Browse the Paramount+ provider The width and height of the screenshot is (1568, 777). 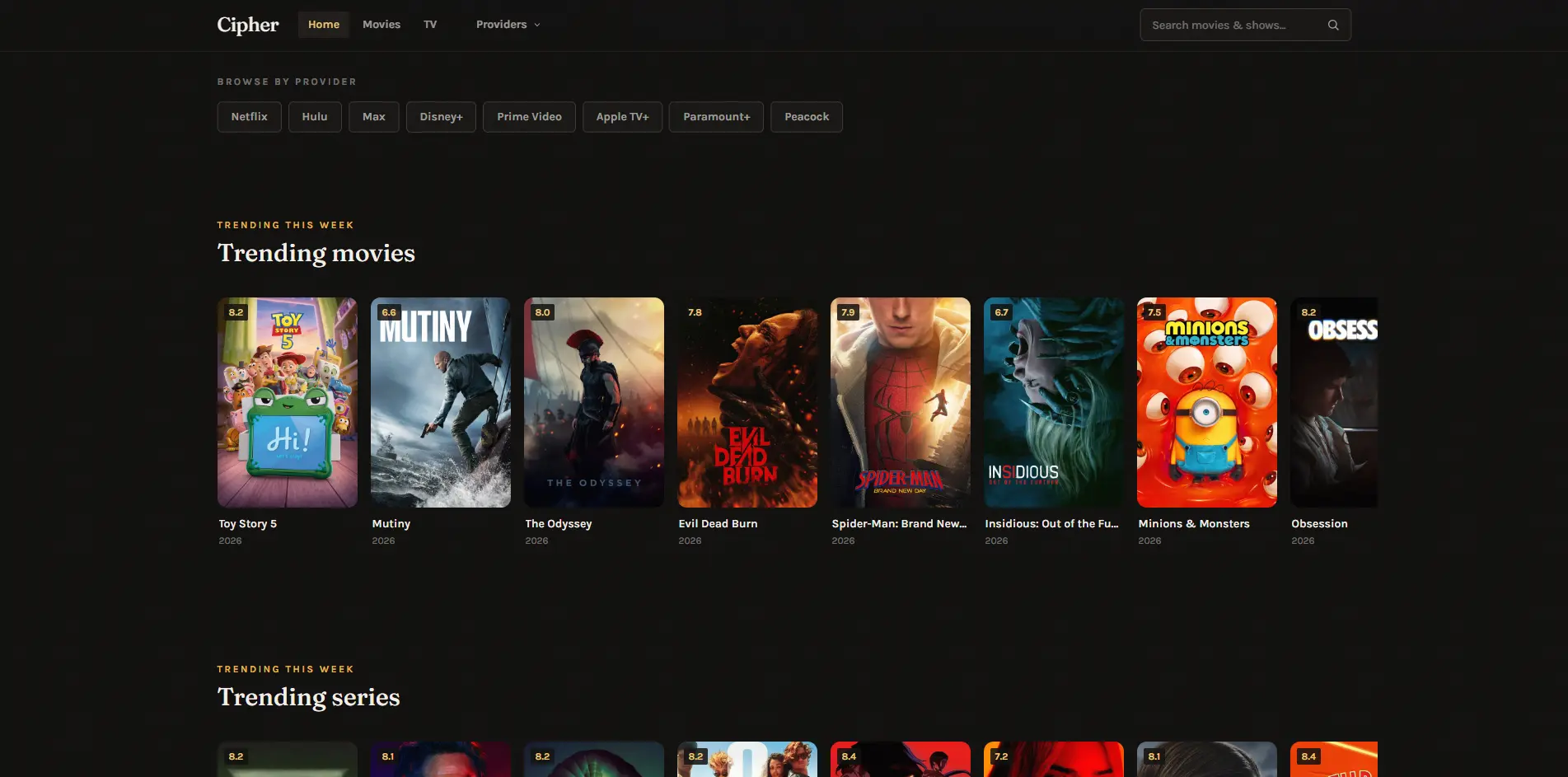coord(716,117)
